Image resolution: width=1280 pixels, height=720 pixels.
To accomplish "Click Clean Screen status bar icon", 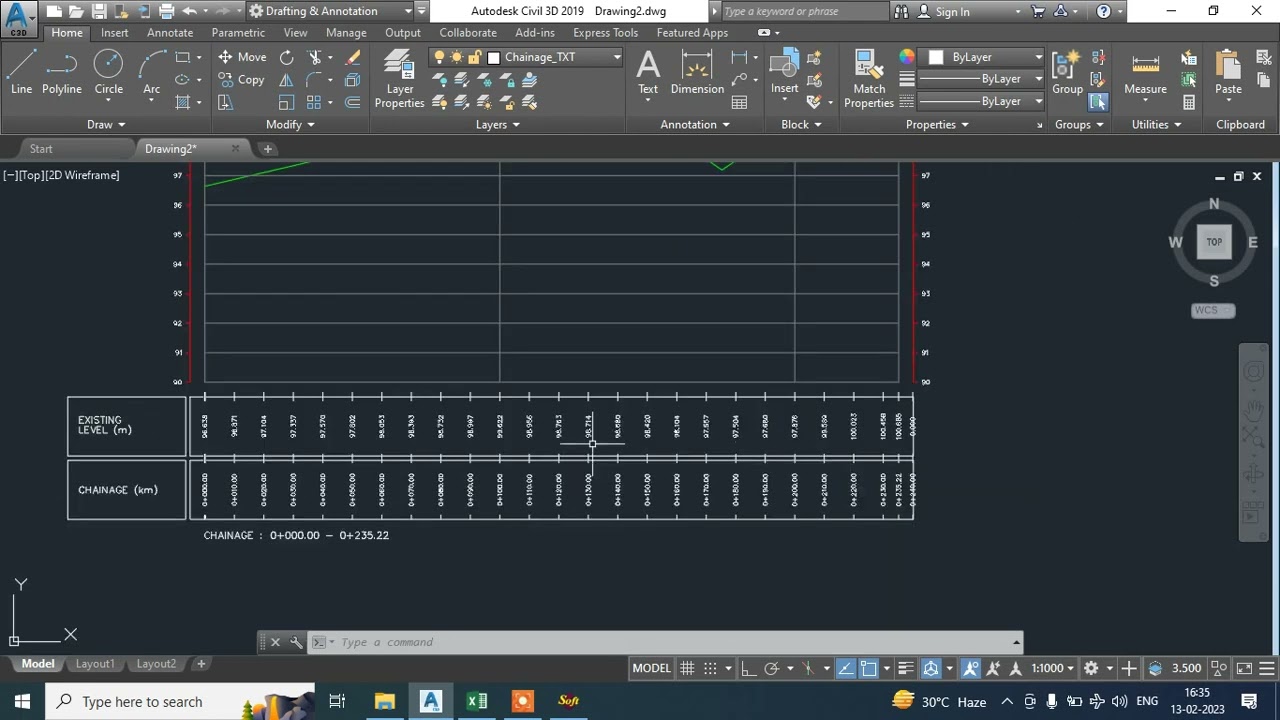I will pyautogui.click(x=1244, y=668).
